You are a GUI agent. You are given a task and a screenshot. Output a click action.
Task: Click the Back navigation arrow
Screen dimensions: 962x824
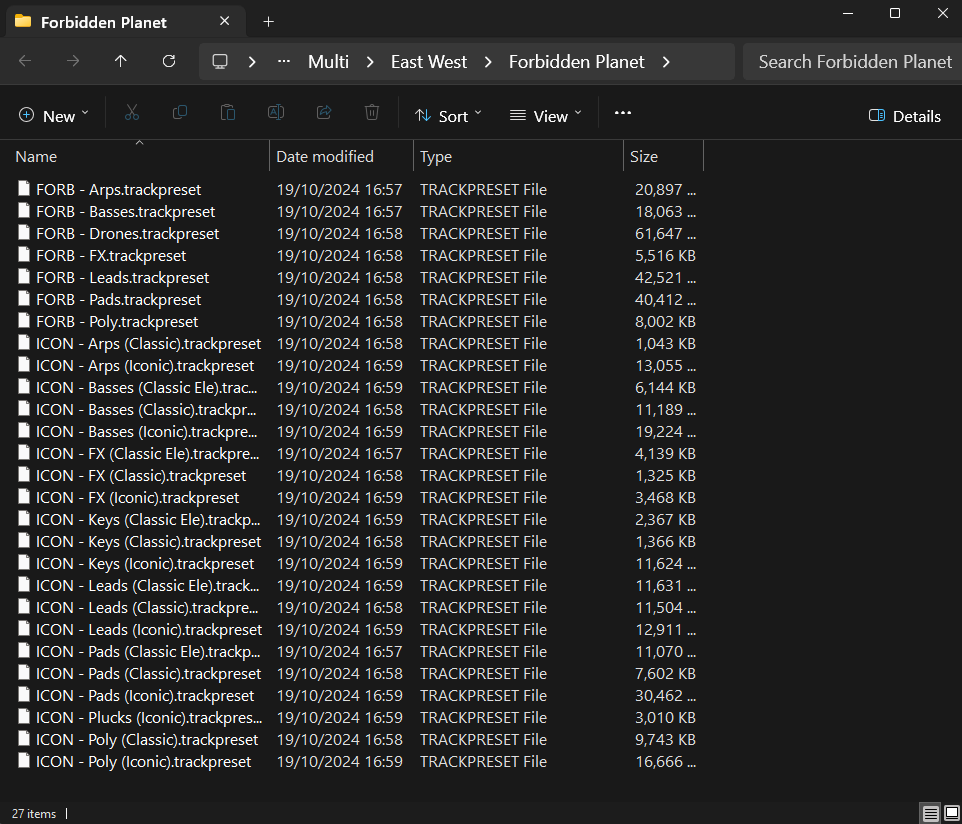pyautogui.click(x=25, y=61)
